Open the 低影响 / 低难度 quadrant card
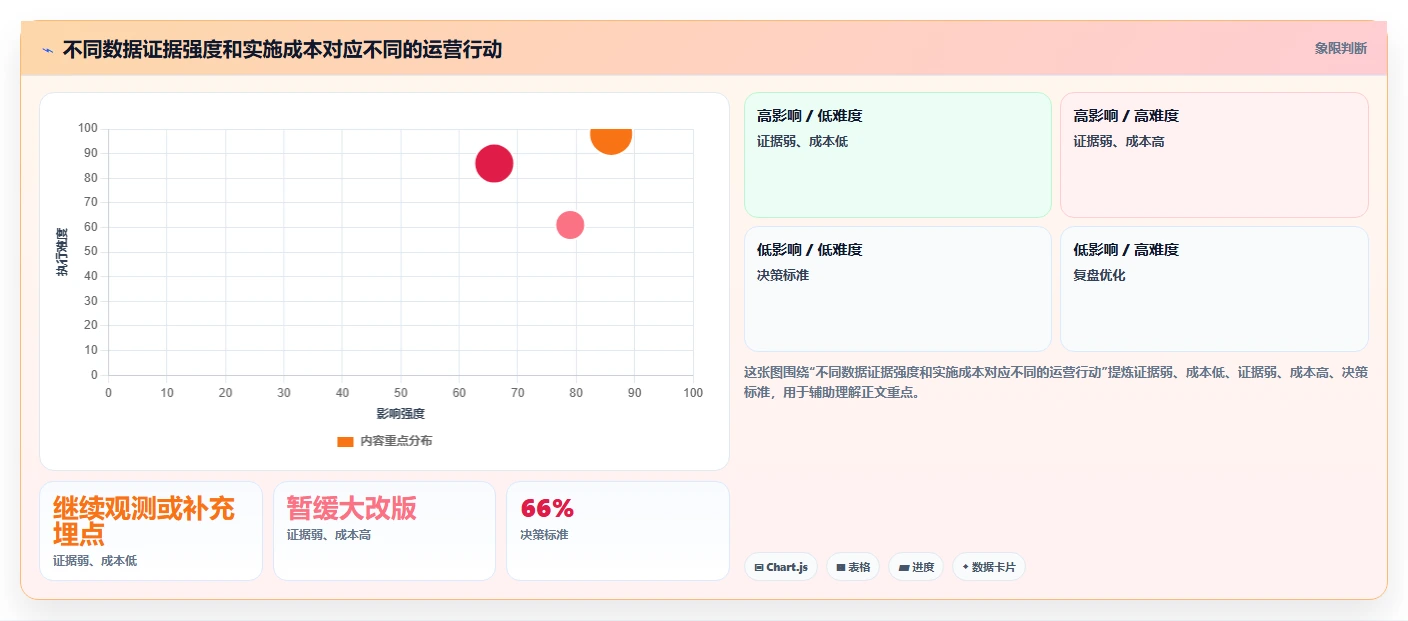1408x621 pixels. [x=897, y=289]
